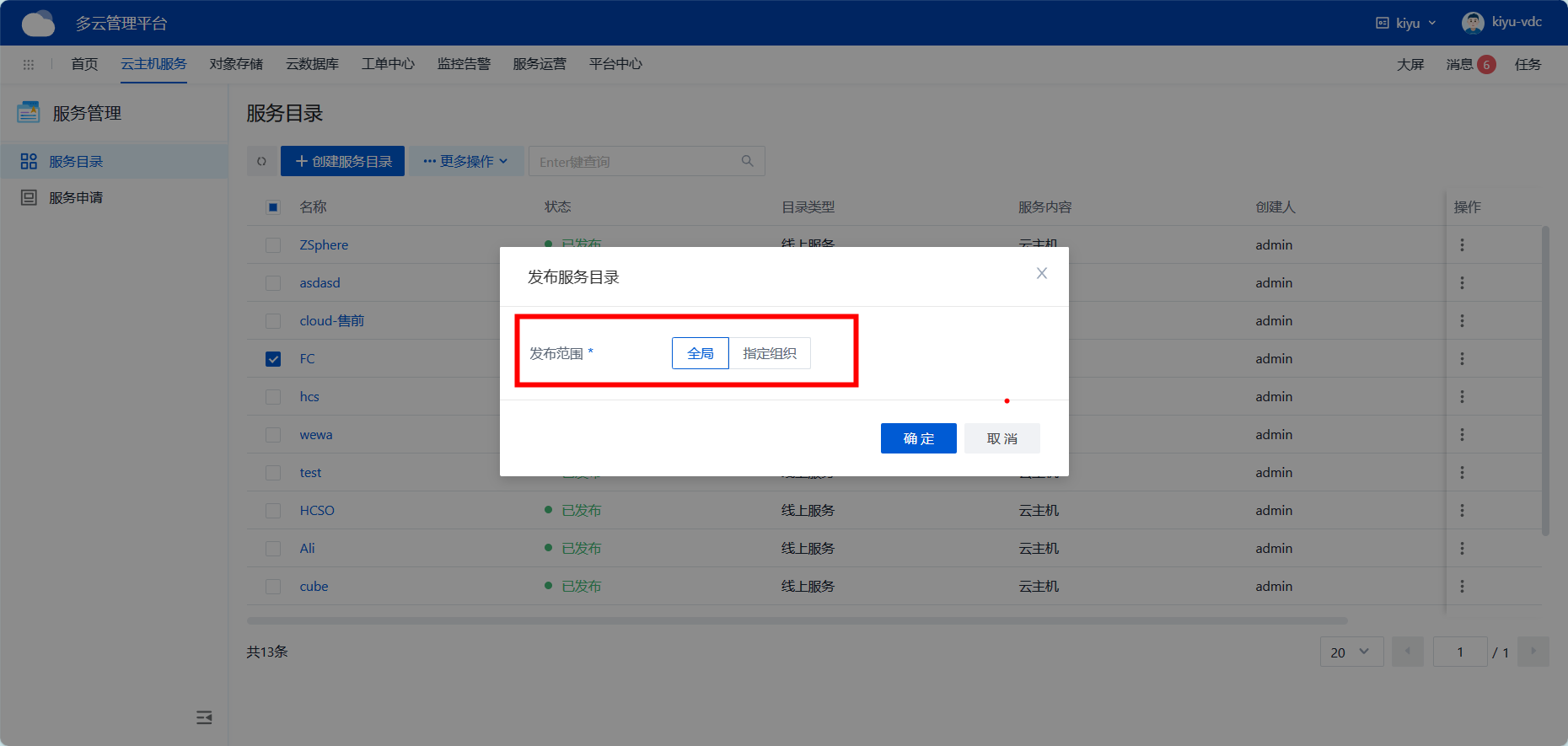
Task: Click the 取消 button
Action: point(1001,438)
